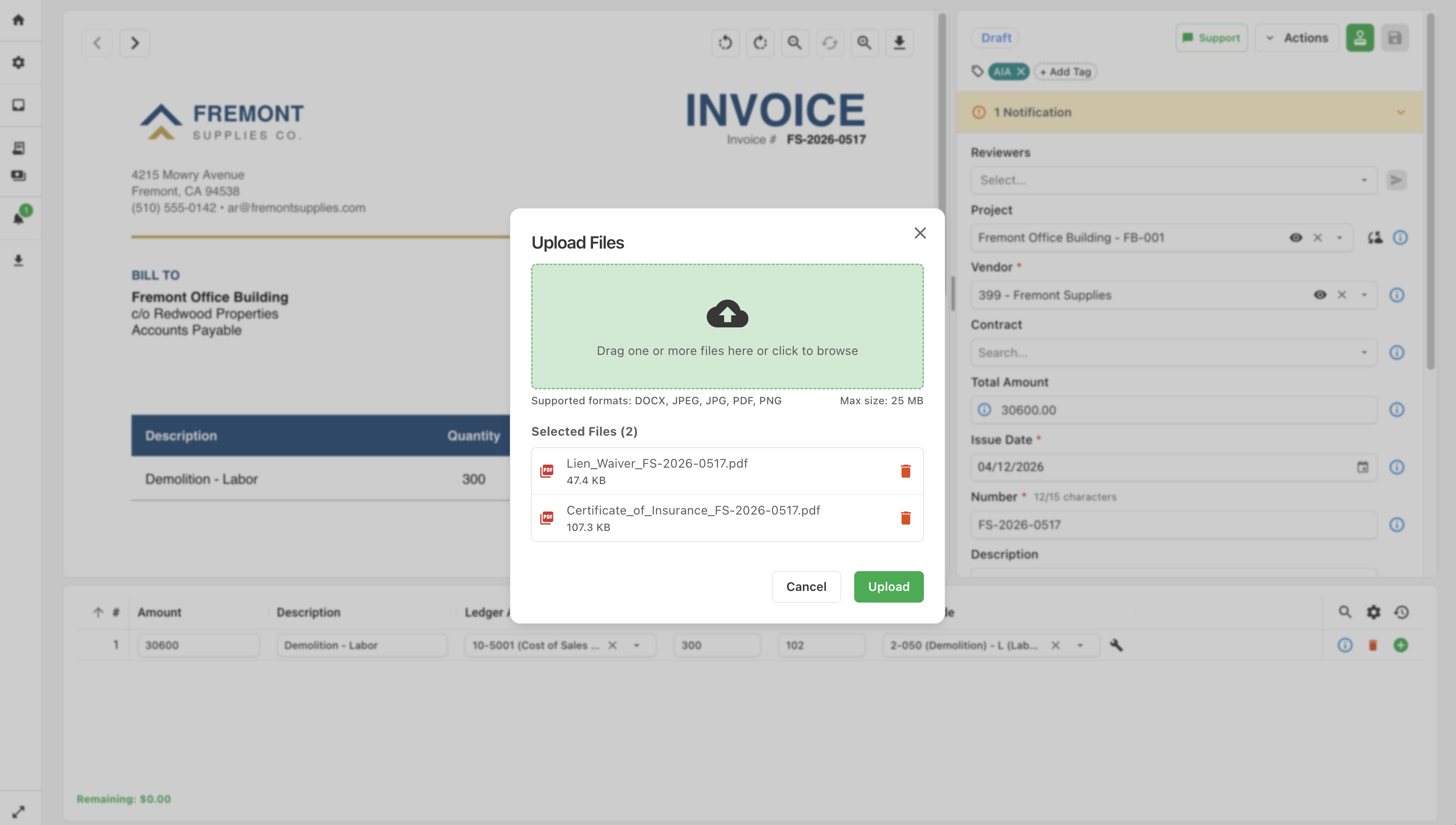1456x825 pixels.
Task: Open the Project dropdown arrow
Action: pyautogui.click(x=1340, y=237)
